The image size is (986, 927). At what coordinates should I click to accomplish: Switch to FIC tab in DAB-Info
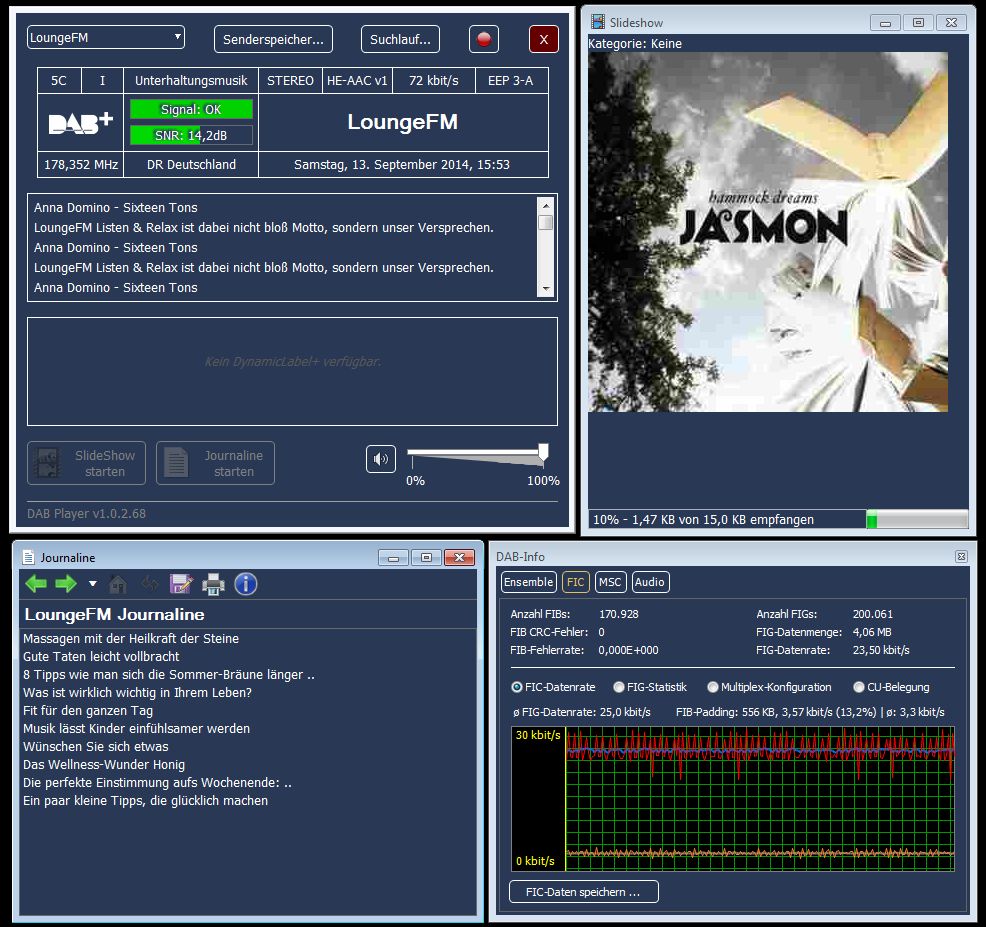(x=575, y=582)
